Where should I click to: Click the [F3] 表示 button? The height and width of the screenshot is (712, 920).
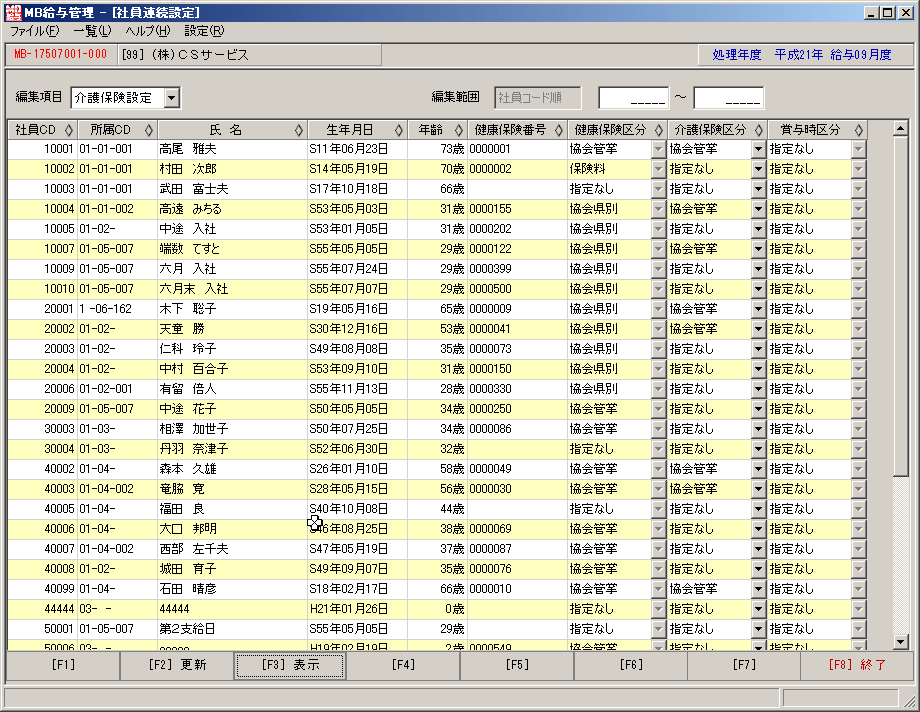coord(290,665)
